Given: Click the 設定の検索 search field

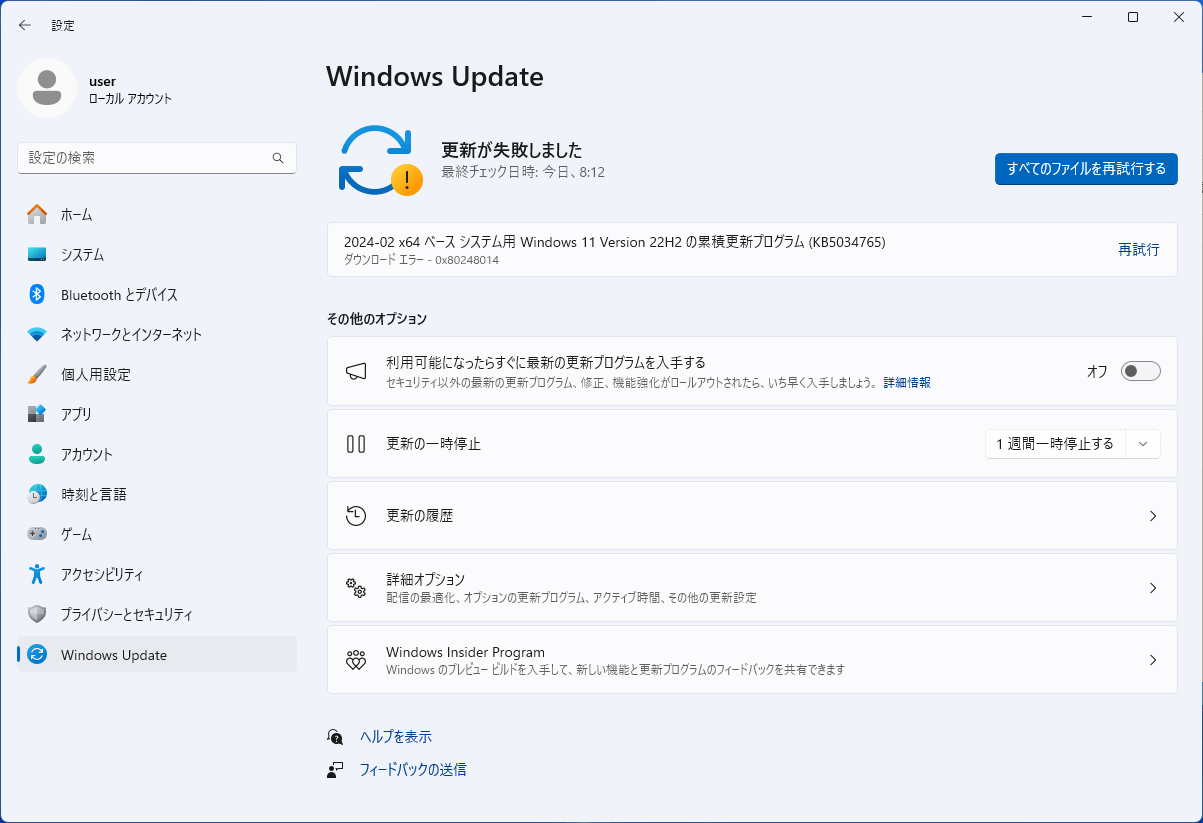Looking at the screenshot, I should coord(157,158).
